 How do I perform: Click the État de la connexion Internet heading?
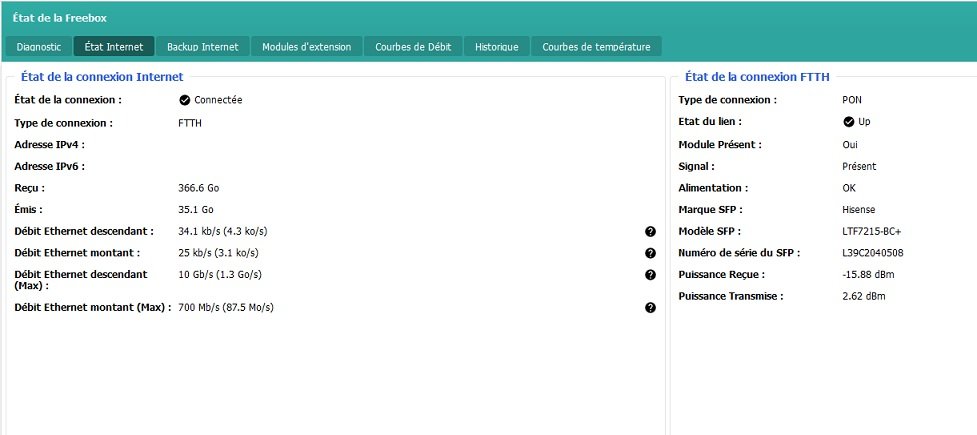(x=102, y=77)
